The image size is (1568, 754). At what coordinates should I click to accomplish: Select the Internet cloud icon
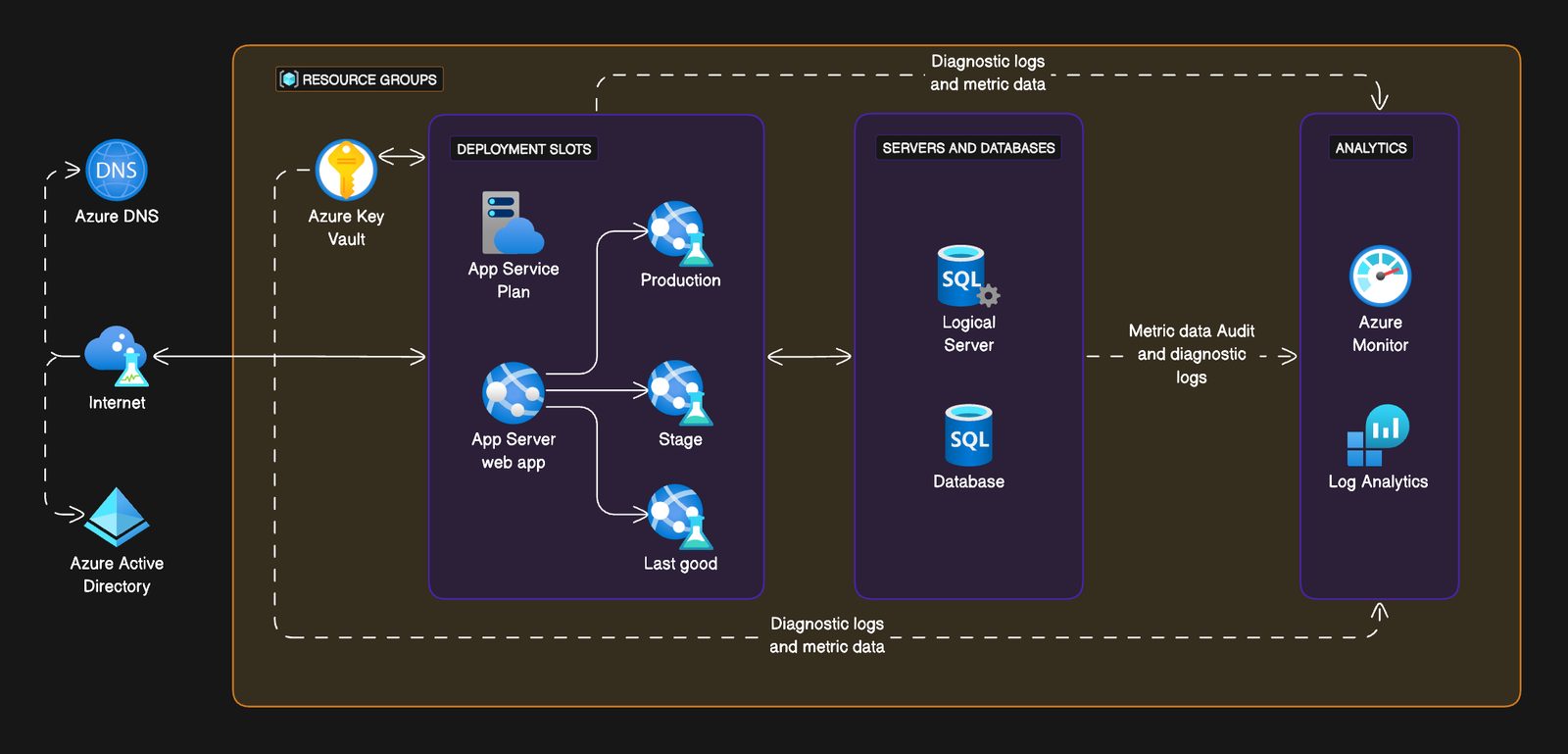pos(117,356)
